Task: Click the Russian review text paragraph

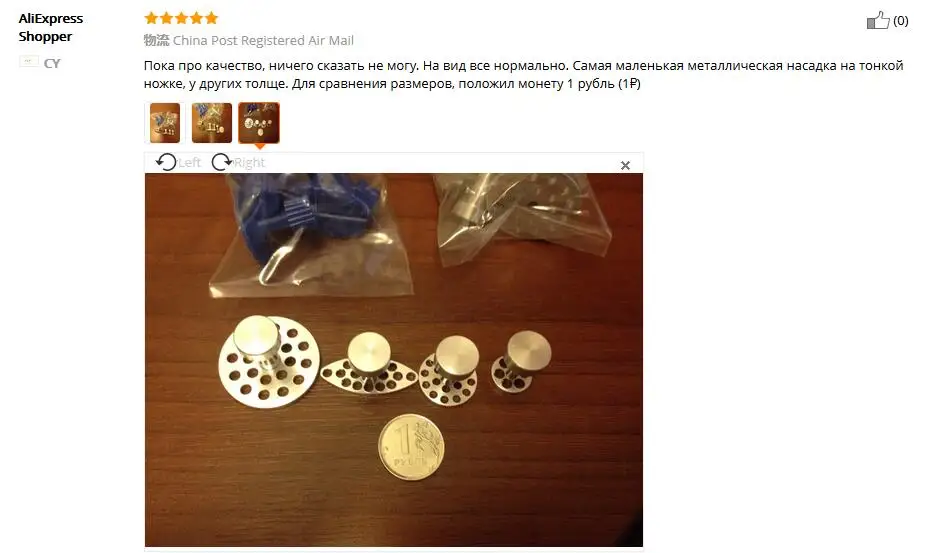Action: point(523,74)
